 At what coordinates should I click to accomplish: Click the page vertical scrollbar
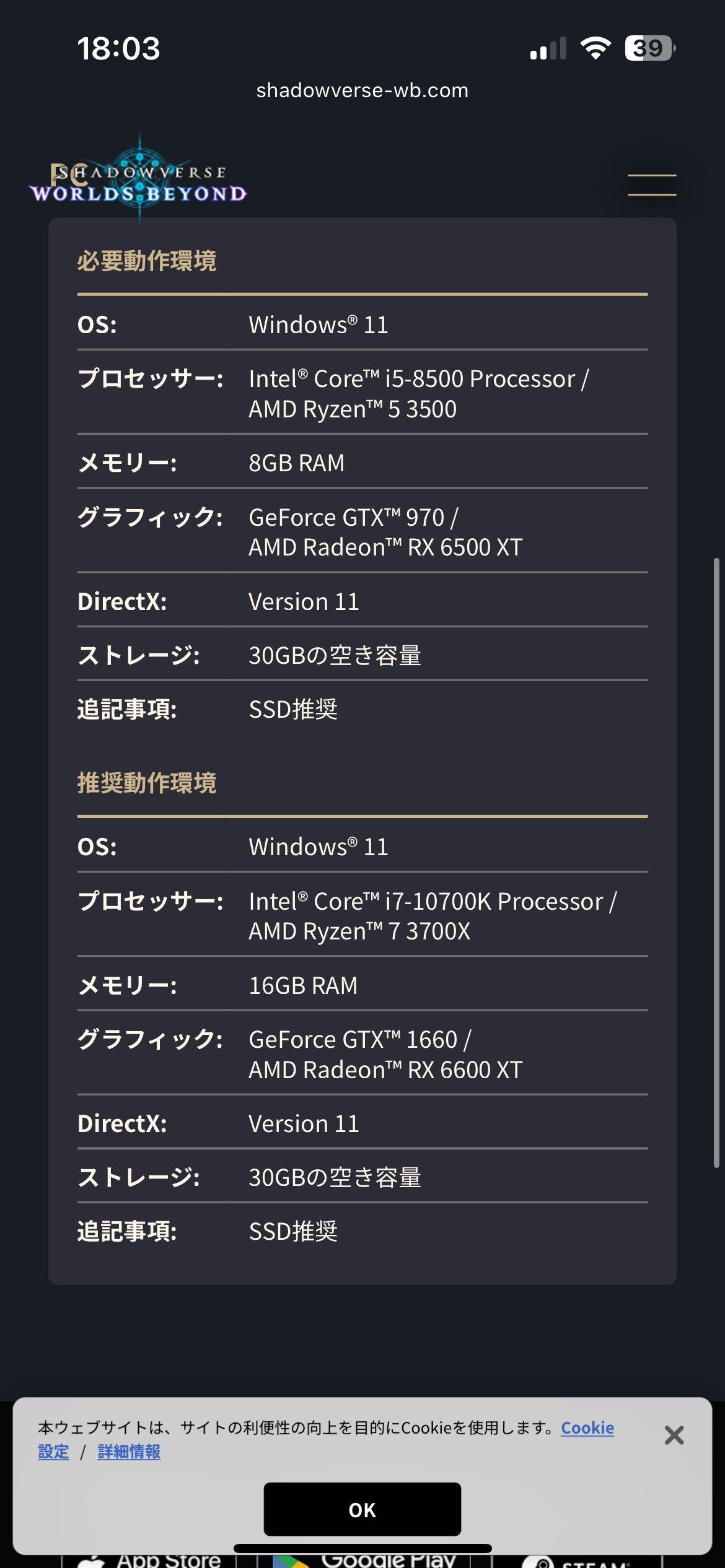[716, 862]
